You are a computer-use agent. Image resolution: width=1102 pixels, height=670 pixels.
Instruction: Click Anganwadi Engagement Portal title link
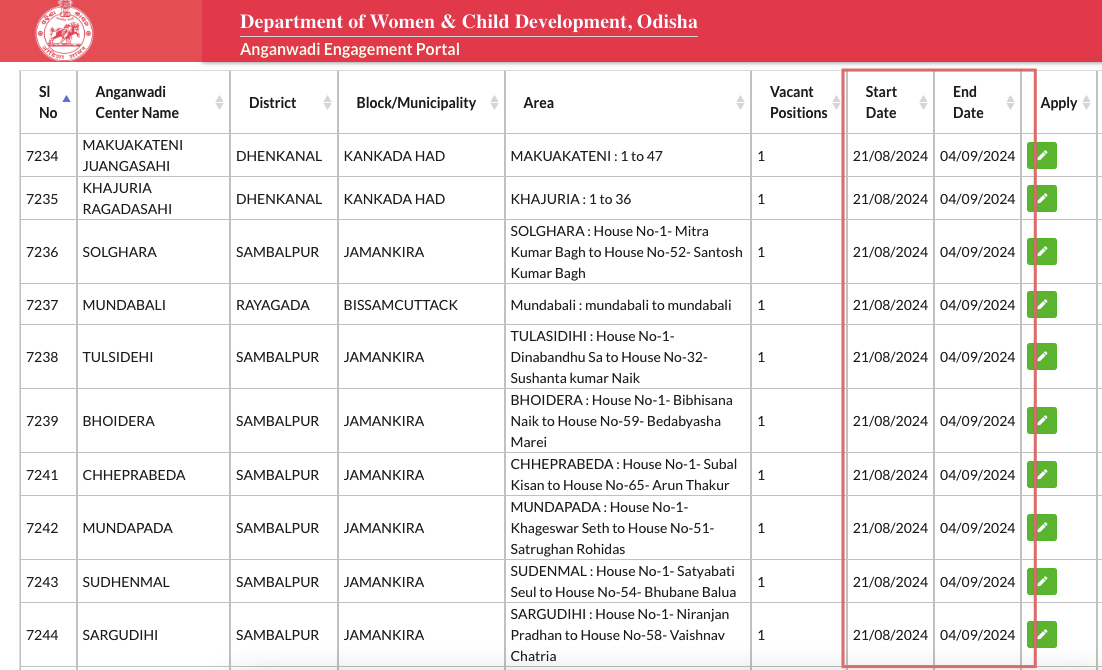(350, 49)
